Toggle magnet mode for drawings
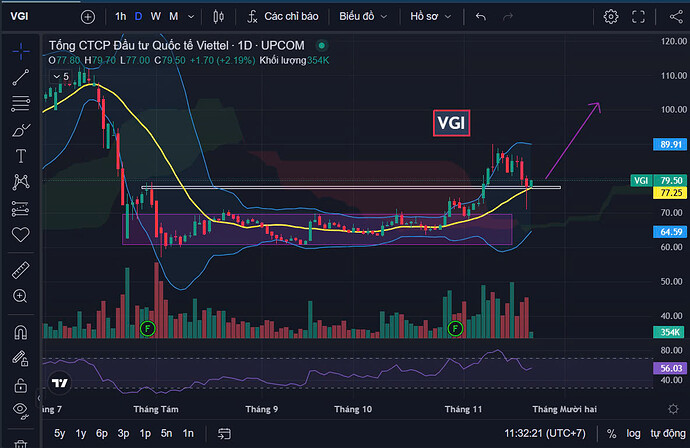Viewport: 690px width, 448px height. coord(21,332)
